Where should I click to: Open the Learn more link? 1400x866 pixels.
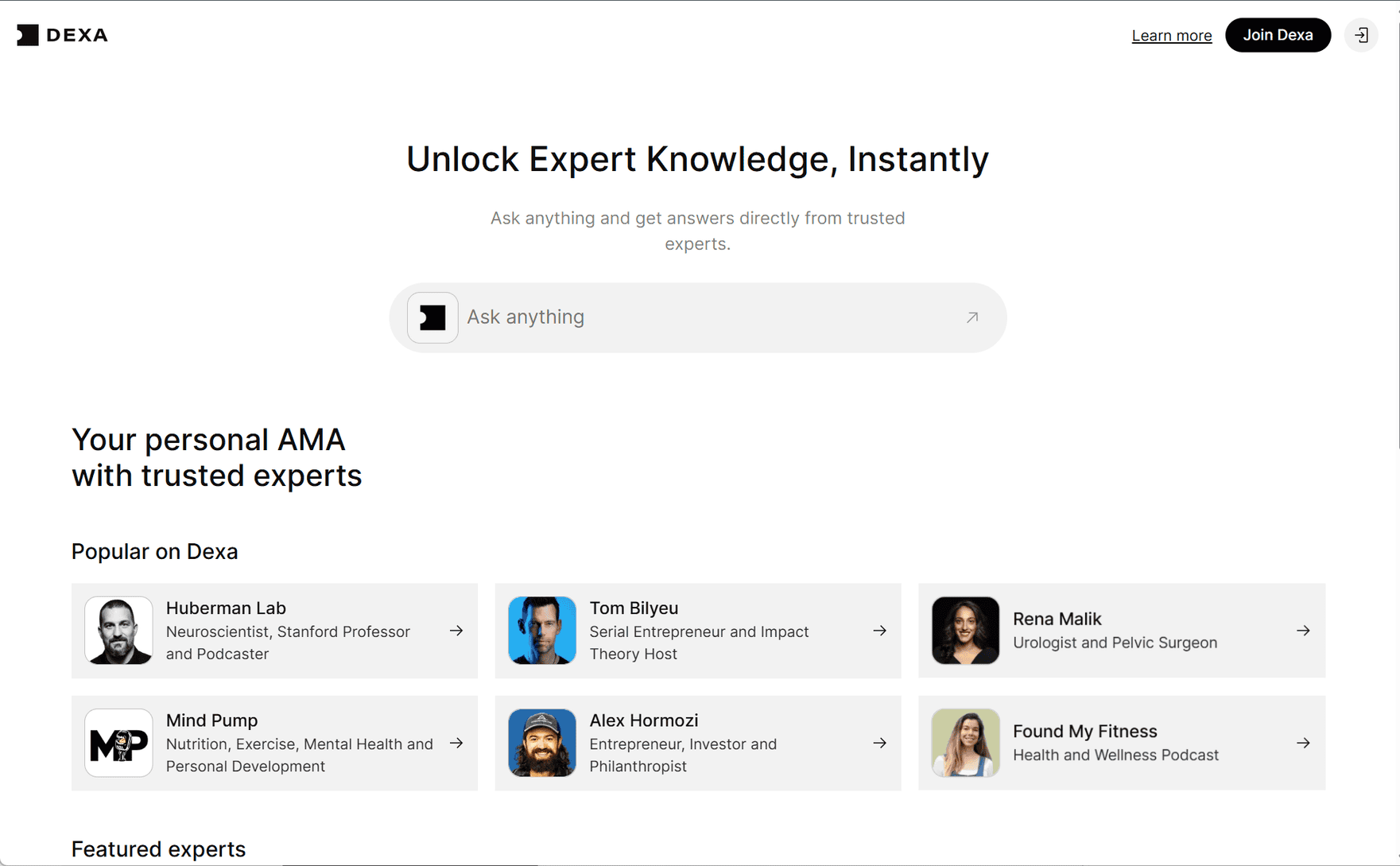[x=1171, y=35]
